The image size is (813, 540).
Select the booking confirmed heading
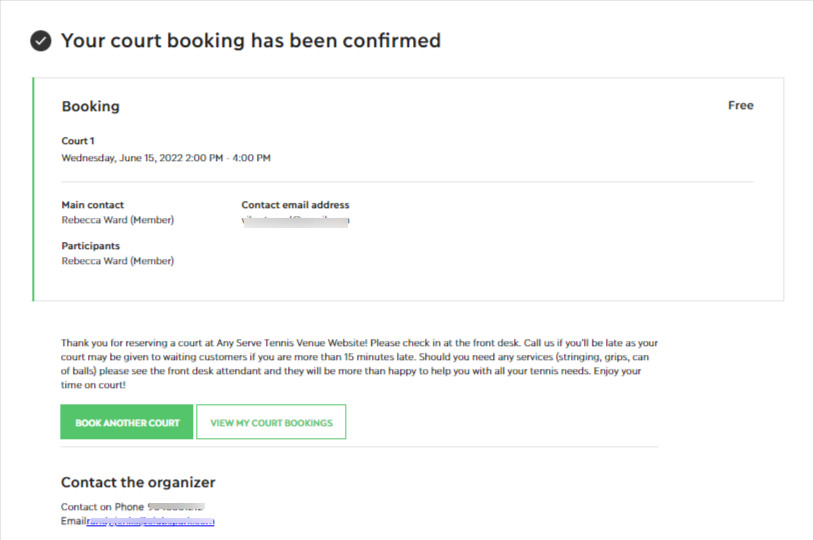[x=251, y=40]
